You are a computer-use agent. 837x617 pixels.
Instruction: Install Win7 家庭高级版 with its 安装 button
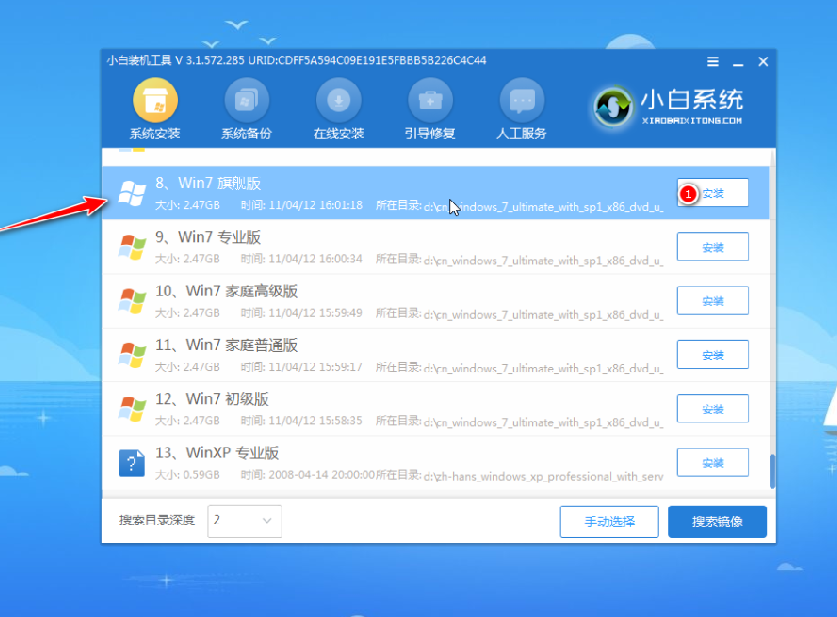713,300
